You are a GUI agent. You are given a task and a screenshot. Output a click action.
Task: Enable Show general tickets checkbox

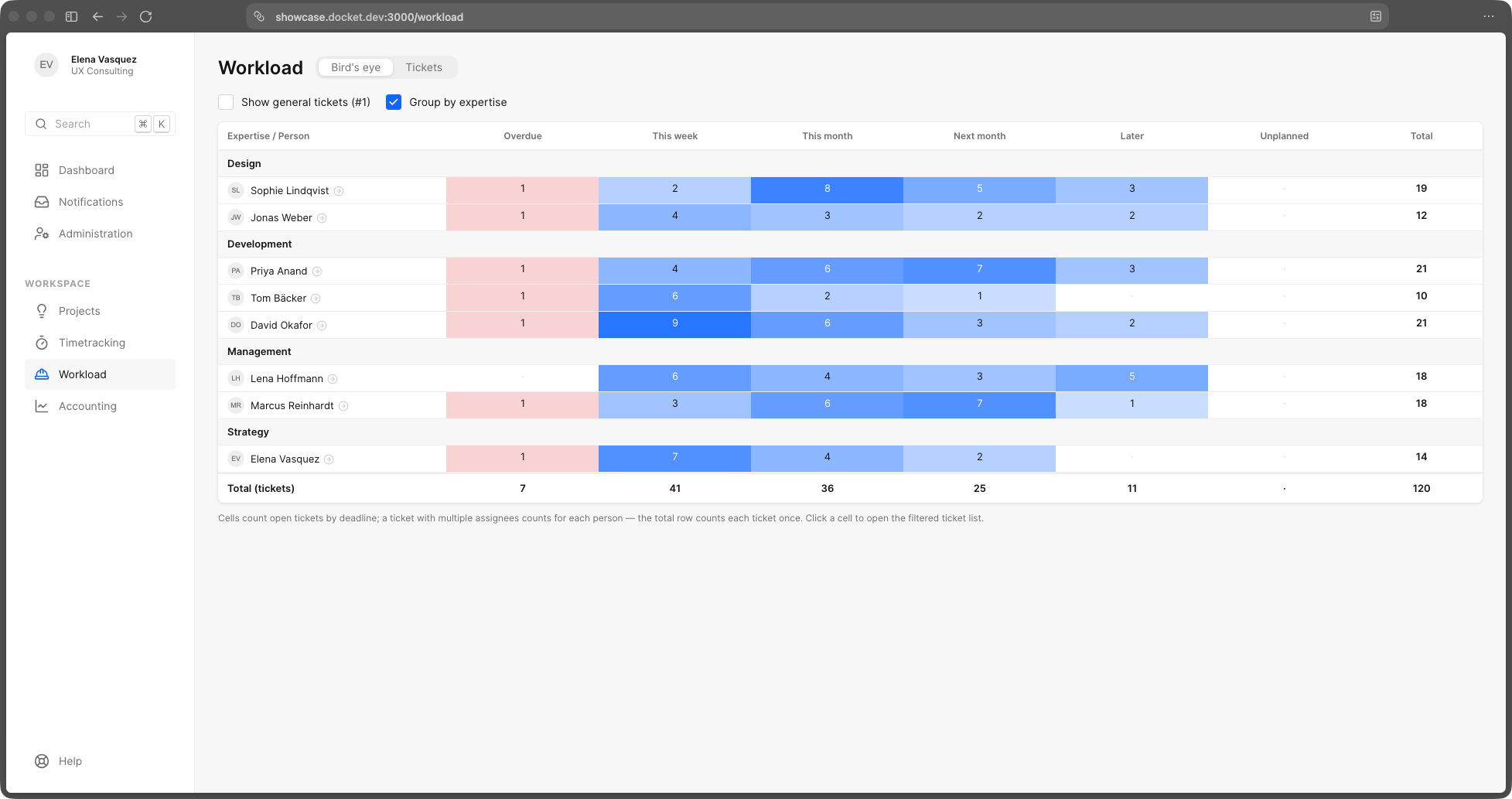click(226, 102)
